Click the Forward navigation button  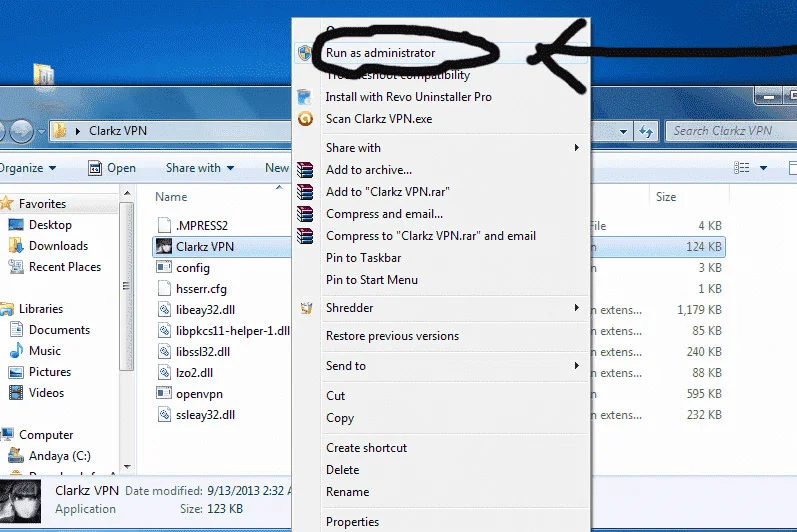[x=21, y=132]
